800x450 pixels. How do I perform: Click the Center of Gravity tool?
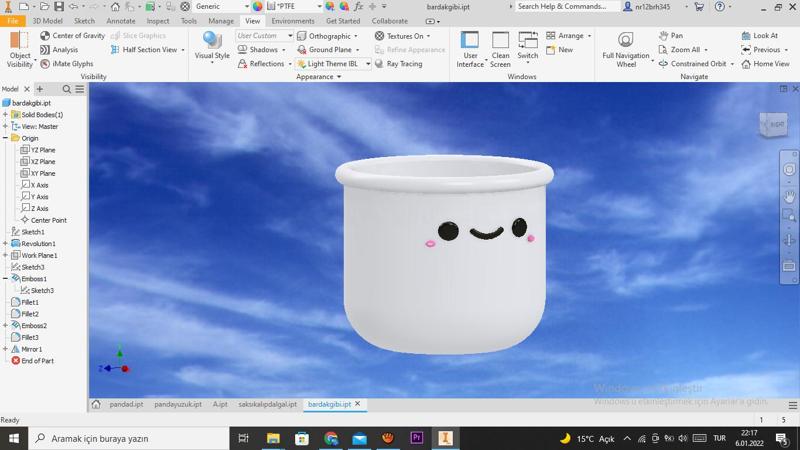click(x=72, y=36)
